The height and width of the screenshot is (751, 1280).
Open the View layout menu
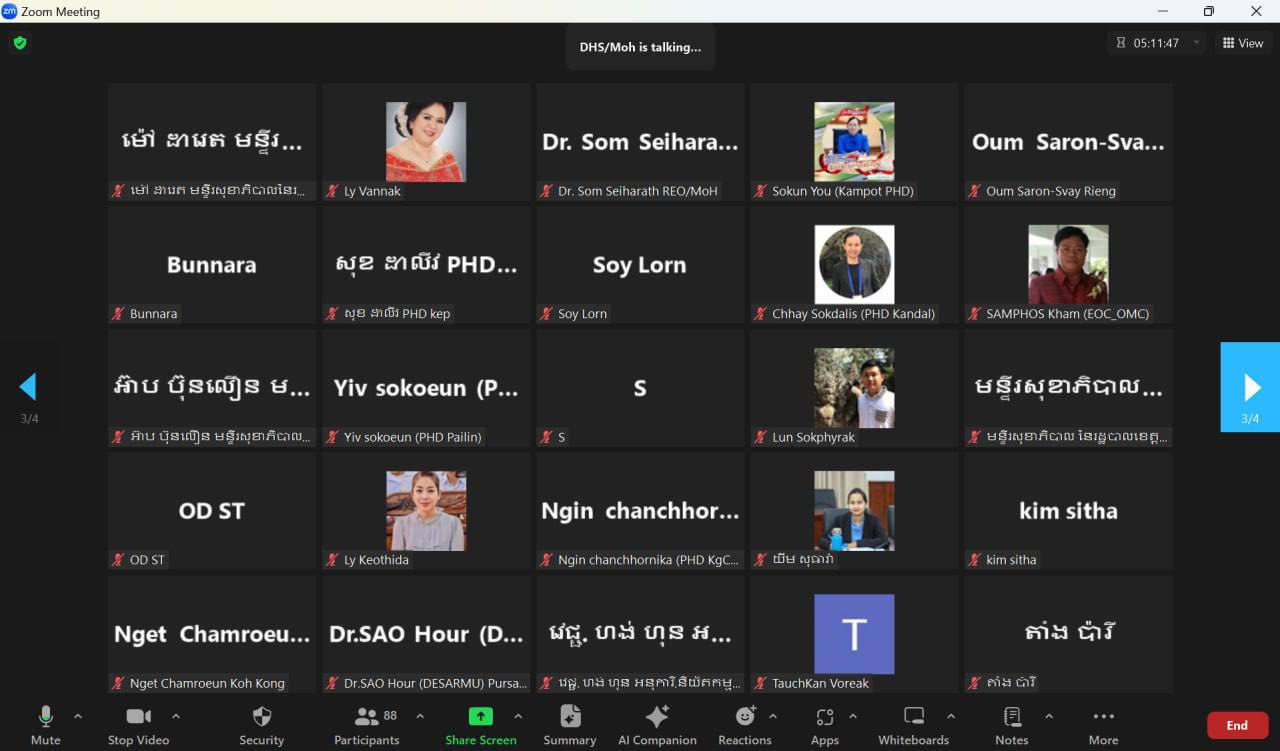(1243, 43)
